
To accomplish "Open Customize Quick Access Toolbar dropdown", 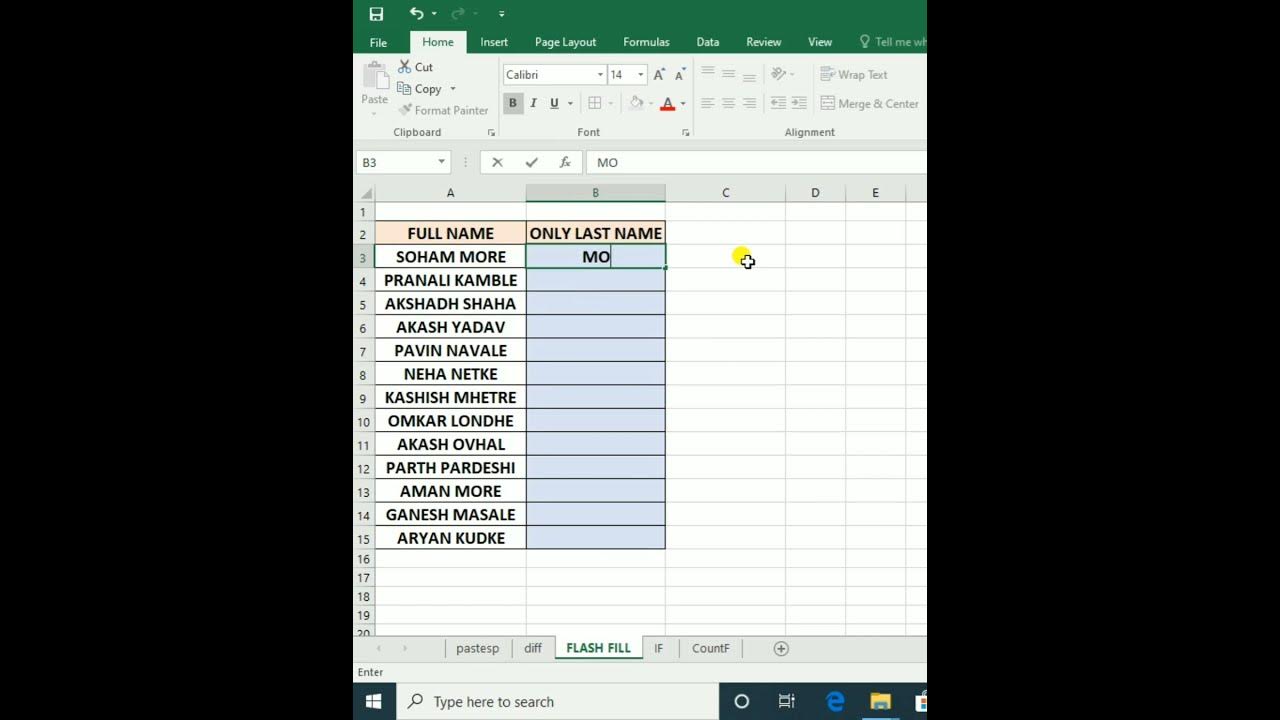I will pyautogui.click(x=501, y=14).
